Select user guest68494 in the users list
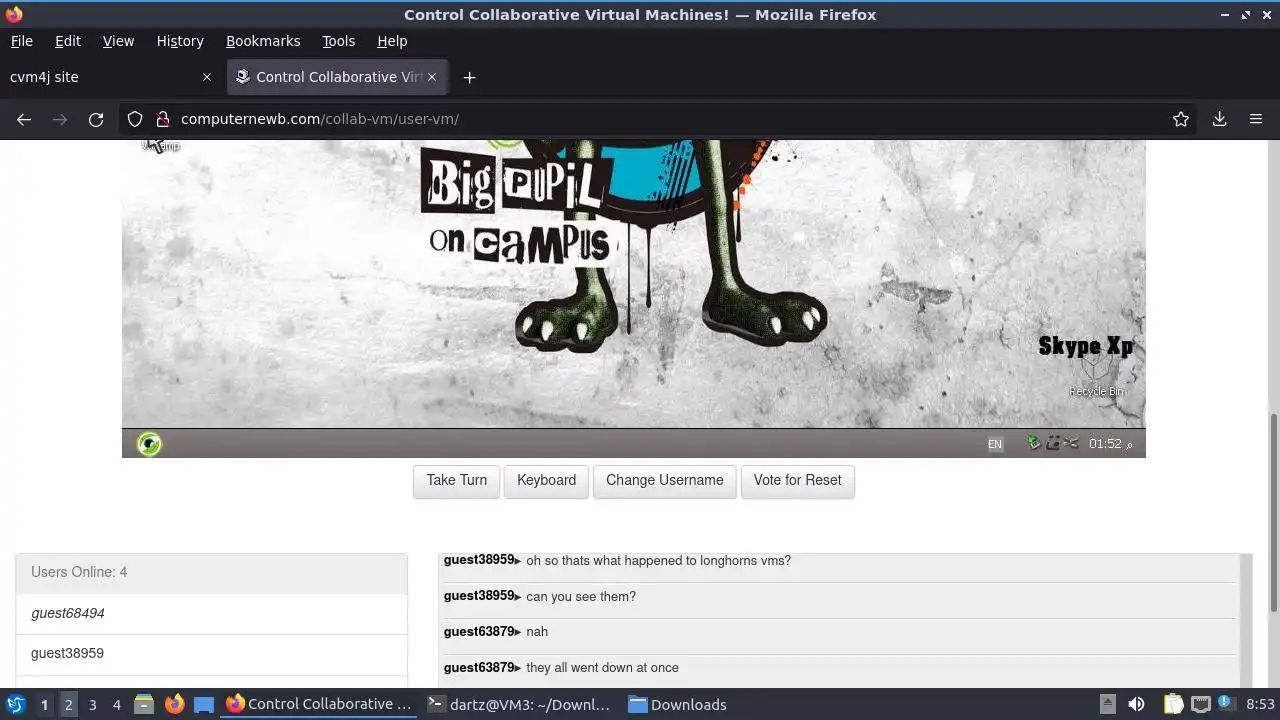The image size is (1280, 720). click(x=211, y=614)
